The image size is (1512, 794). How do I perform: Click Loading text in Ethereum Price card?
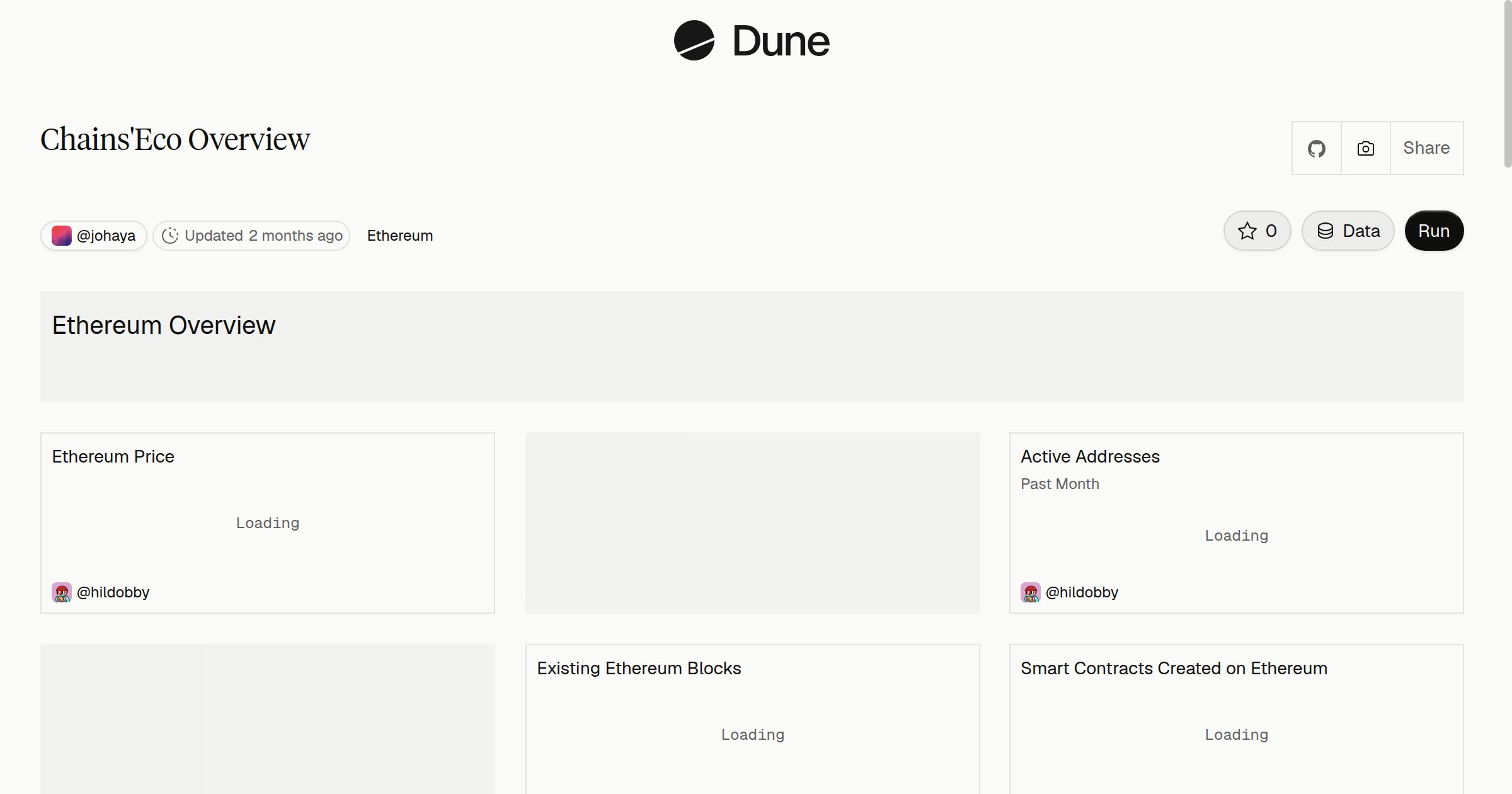pos(268,523)
